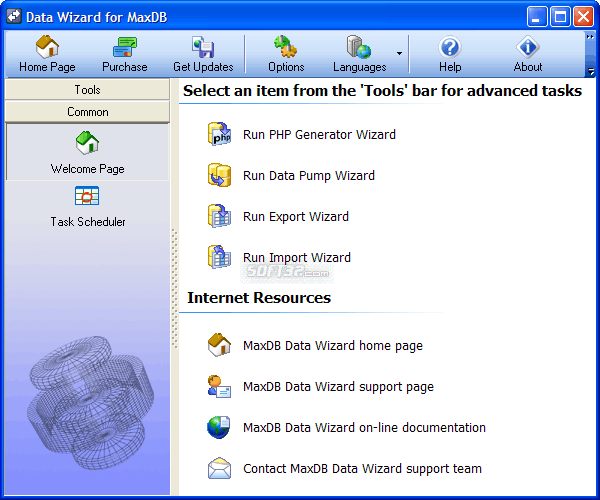Click the Data Wizard title bar app icon
This screenshot has width=600, height=500.
point(14,17)
